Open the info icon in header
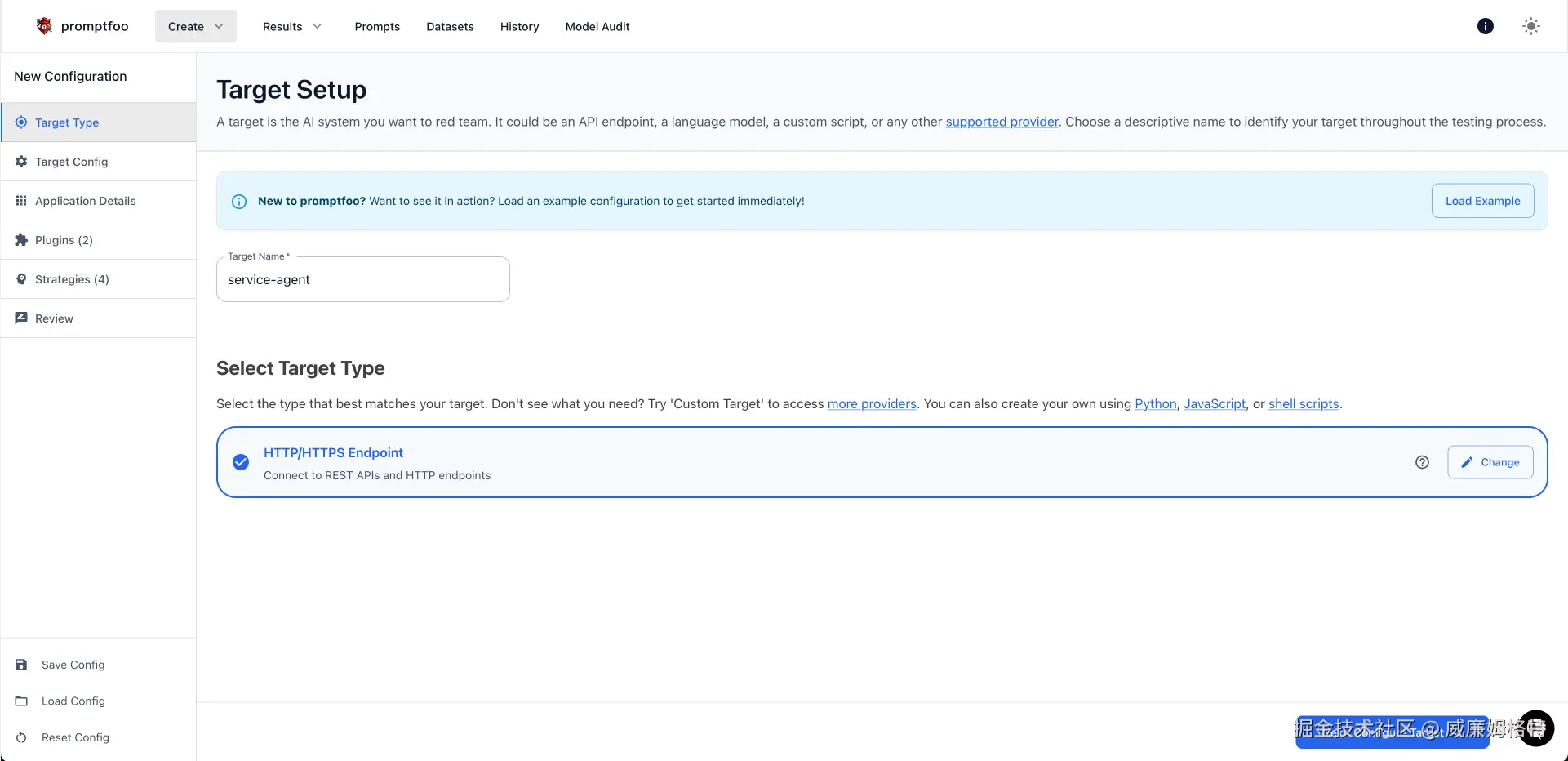The image size is (1568, 761). 1486,26
